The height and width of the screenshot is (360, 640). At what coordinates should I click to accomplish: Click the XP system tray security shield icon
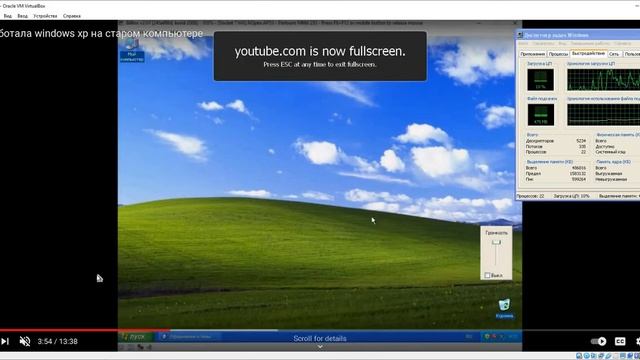[x=487, y=337]
